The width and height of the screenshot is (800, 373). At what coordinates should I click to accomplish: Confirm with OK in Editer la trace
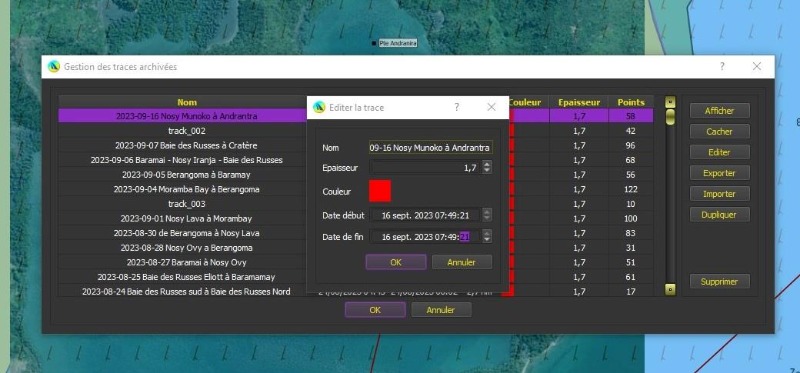(396, 262)
